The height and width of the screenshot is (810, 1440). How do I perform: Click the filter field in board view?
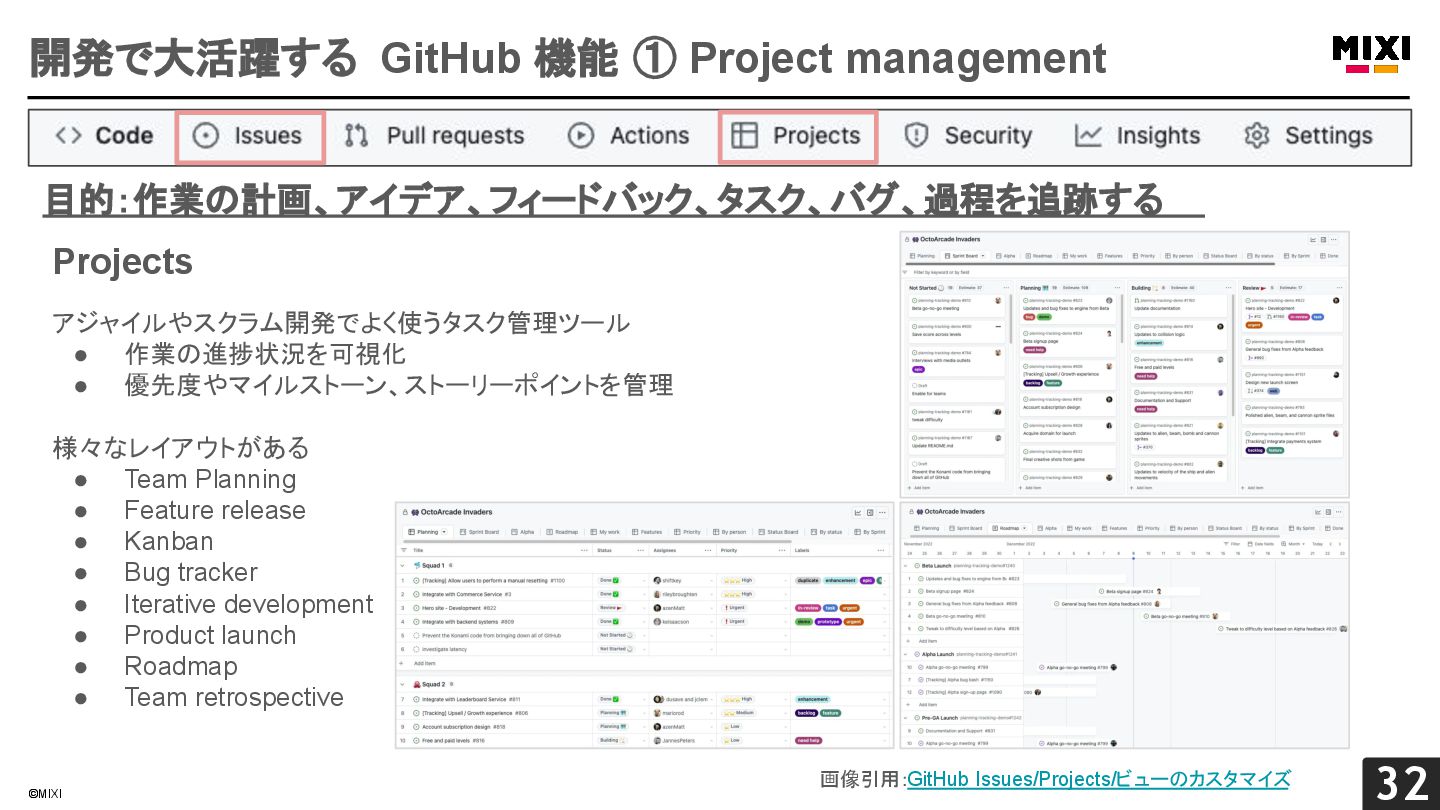pyautogui.click(x=1125, y=272)
